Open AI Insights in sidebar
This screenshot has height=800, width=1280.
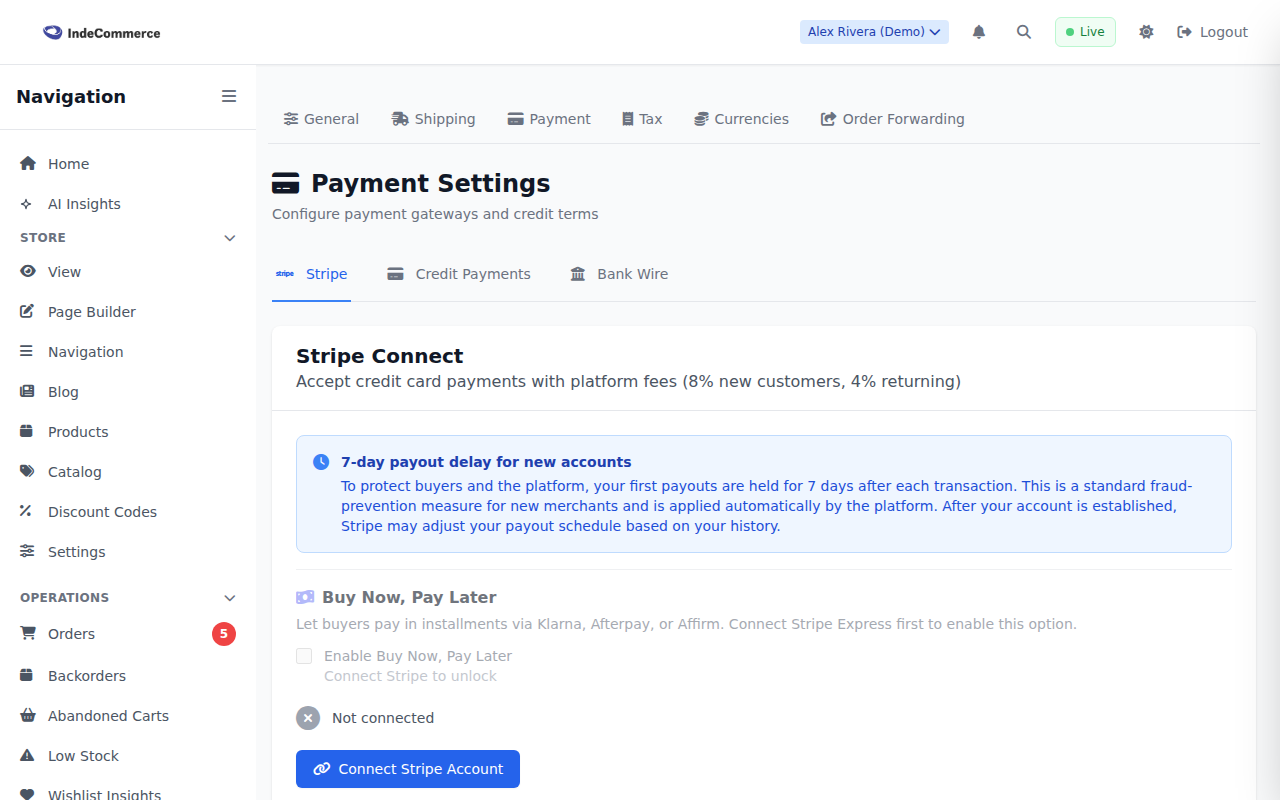tap(128, 204)
